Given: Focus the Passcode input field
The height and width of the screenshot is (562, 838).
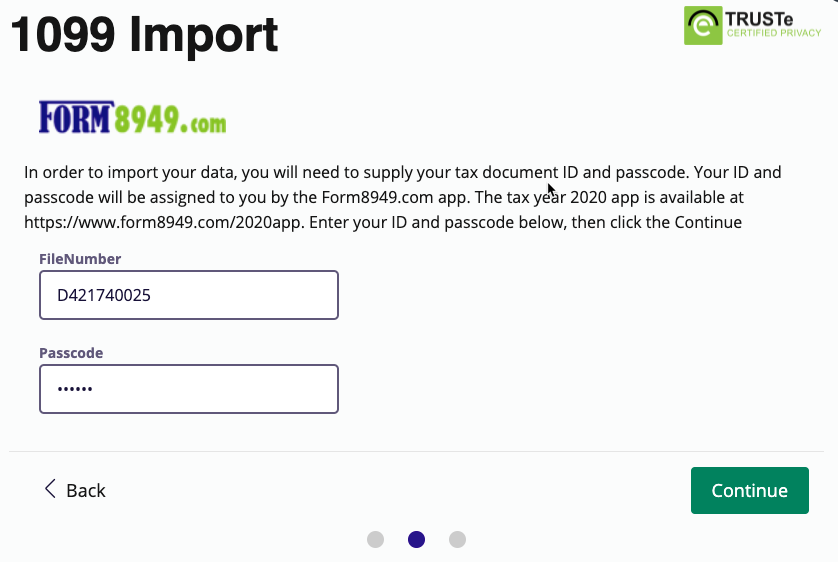Looking at the screenshot, I should click(x=189, y=389).
